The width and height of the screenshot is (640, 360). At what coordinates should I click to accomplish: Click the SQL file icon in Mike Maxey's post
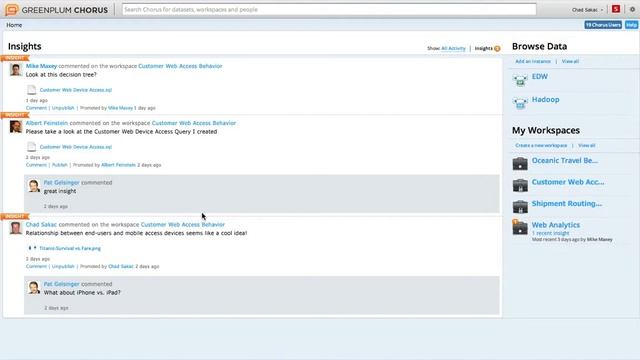(x=31, y=90)
